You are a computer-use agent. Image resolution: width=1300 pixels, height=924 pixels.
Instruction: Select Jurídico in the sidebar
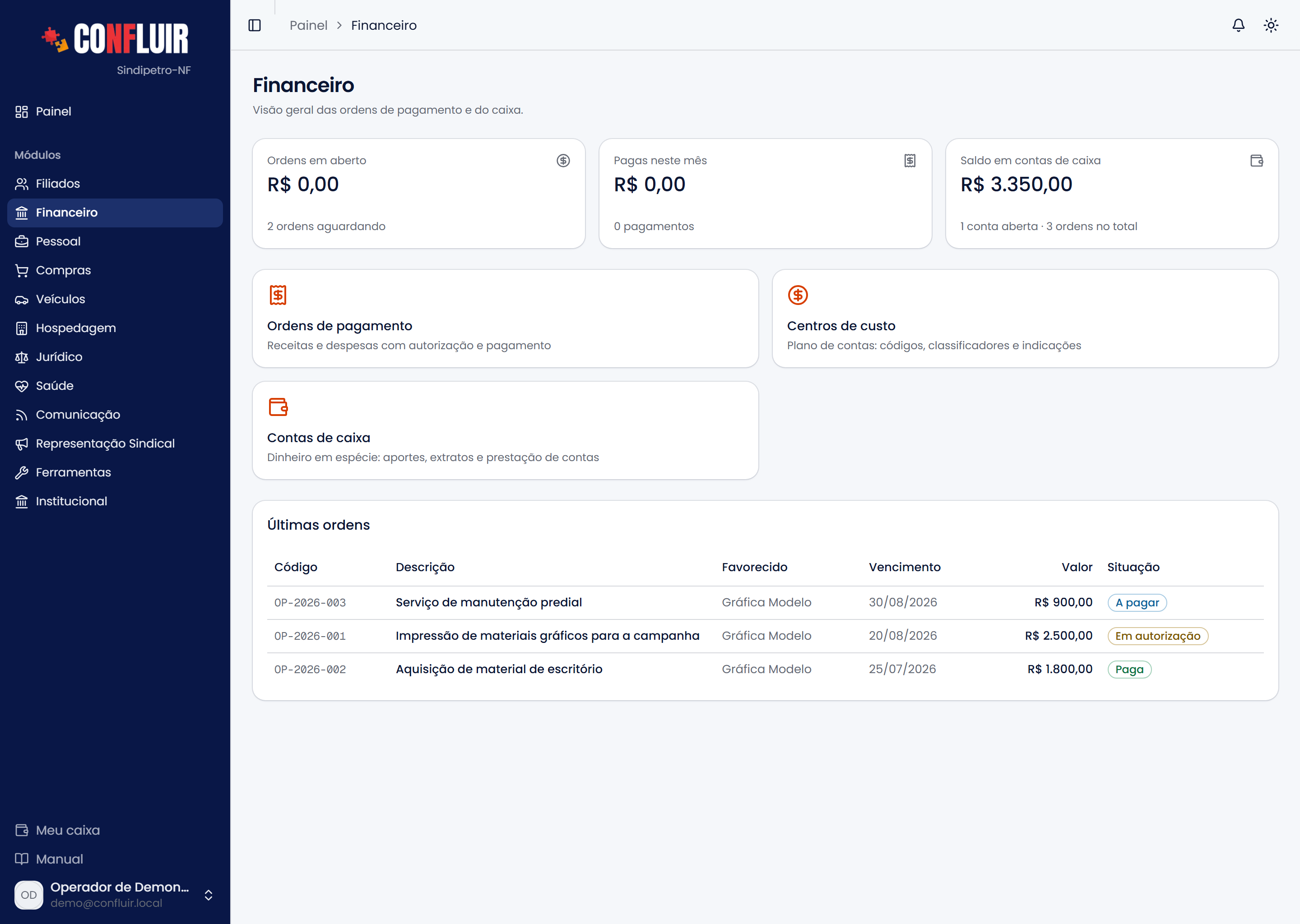pyautogui.click(x=115, y=357)
